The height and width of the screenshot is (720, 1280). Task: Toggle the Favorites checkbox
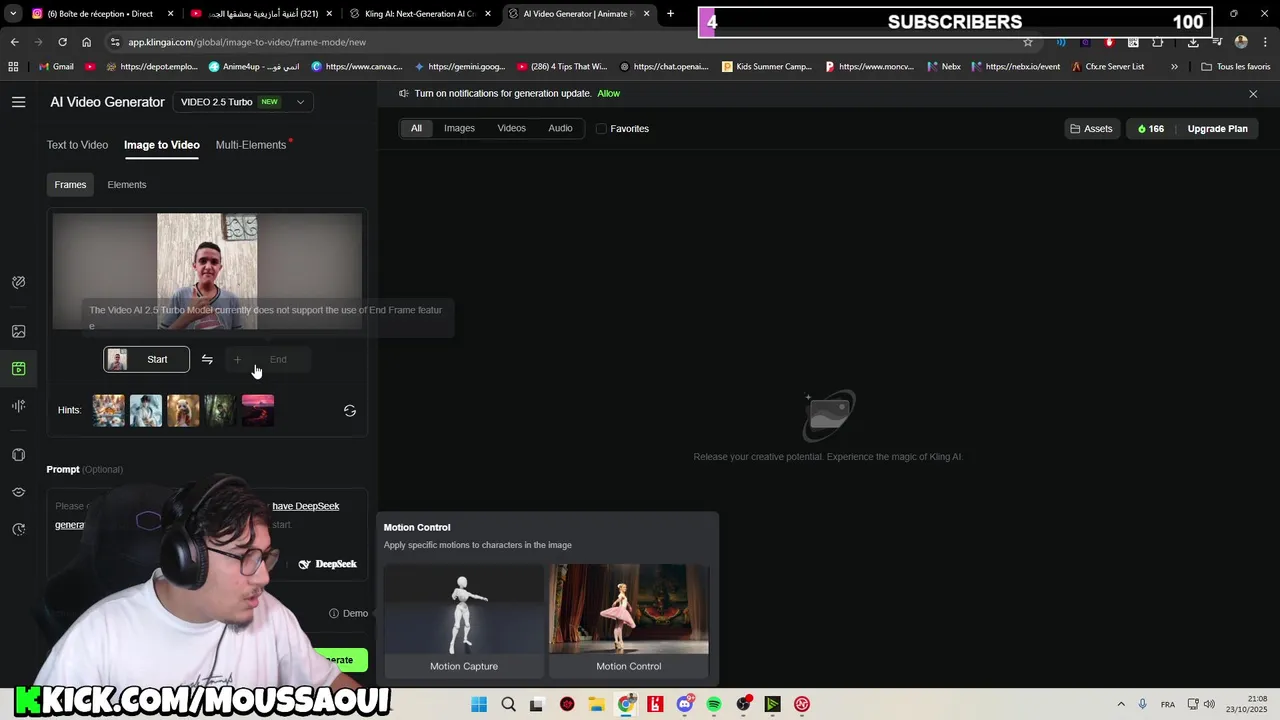pyautogui.click(x=601, y=128)
